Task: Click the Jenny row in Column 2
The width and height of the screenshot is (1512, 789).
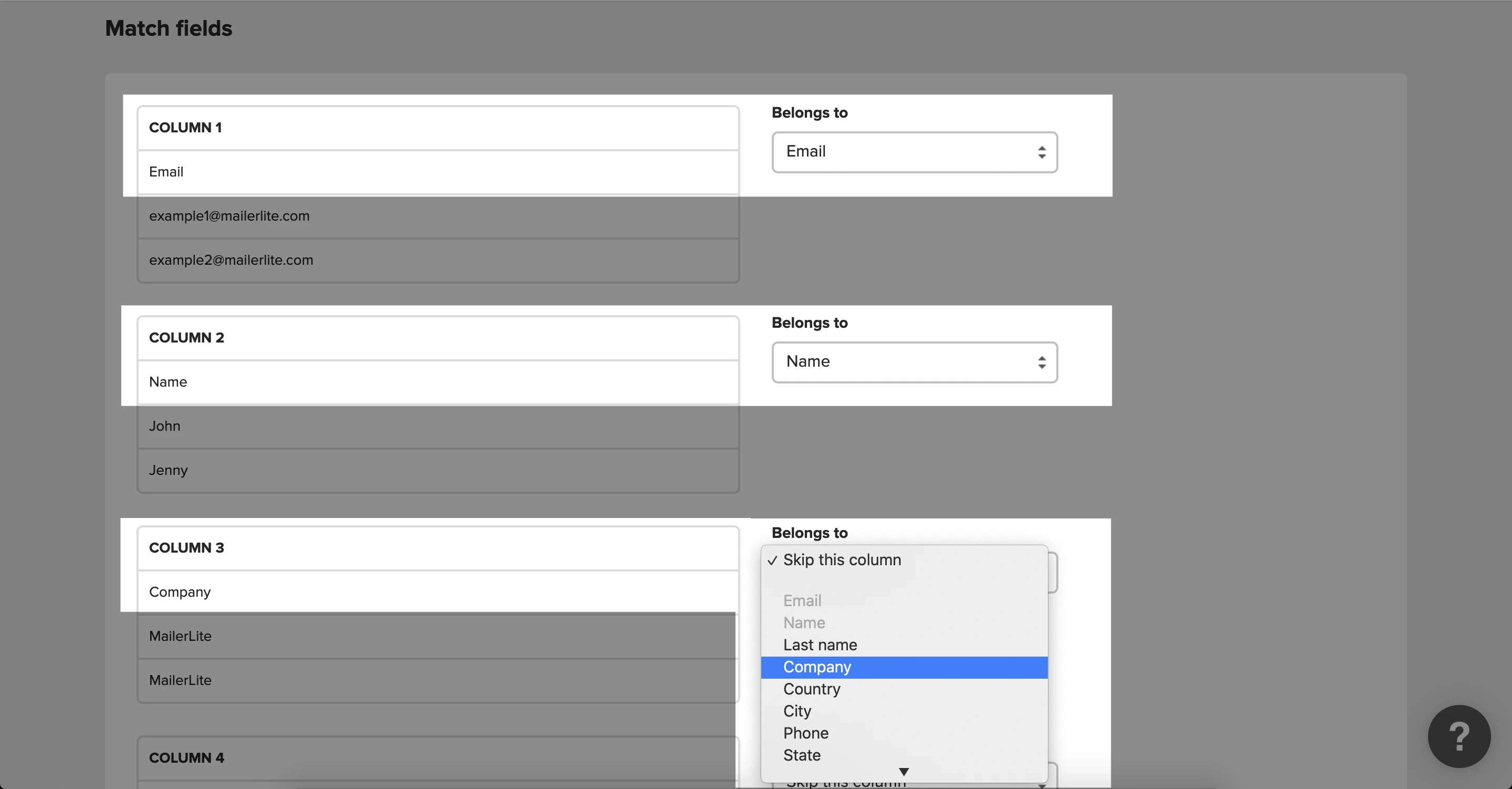Action: click(437, 470)
